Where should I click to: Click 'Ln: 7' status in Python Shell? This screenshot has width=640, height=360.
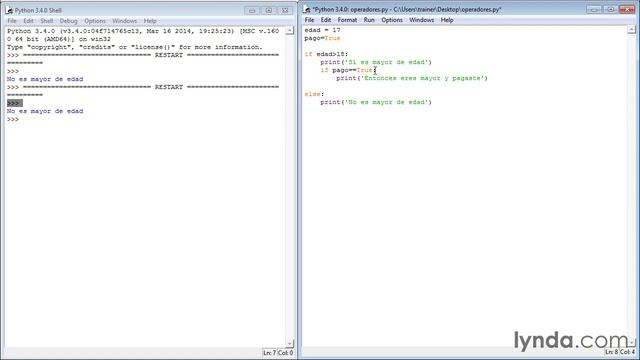[269, 353]
